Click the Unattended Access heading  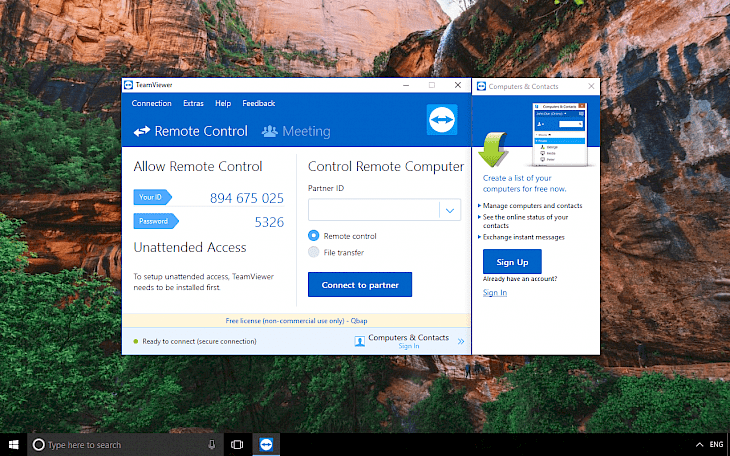point(190,247)
